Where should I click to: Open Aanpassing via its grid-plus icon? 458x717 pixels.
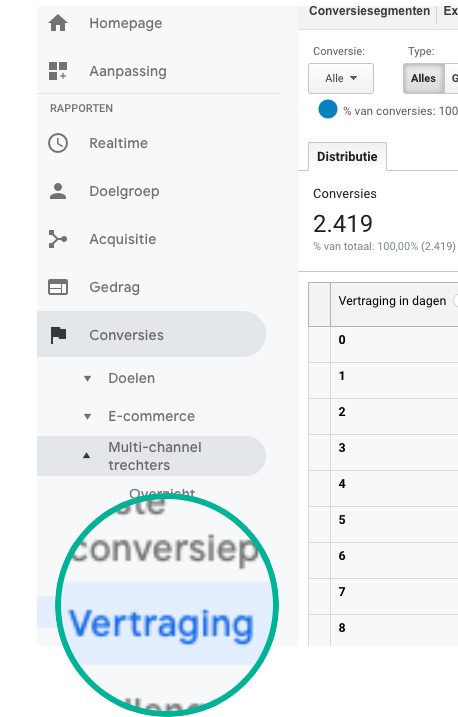point(58,71)
